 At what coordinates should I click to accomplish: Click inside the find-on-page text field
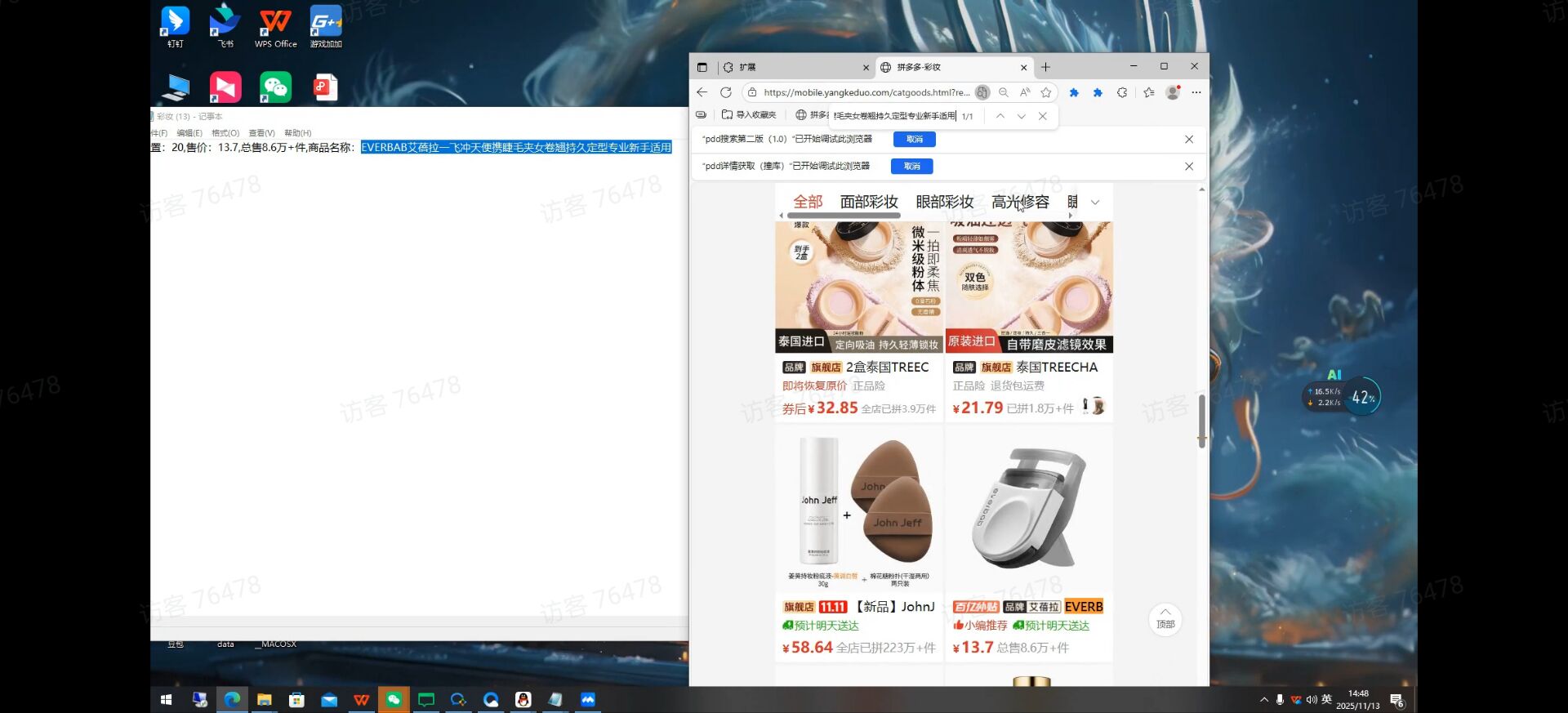(894, 116)
